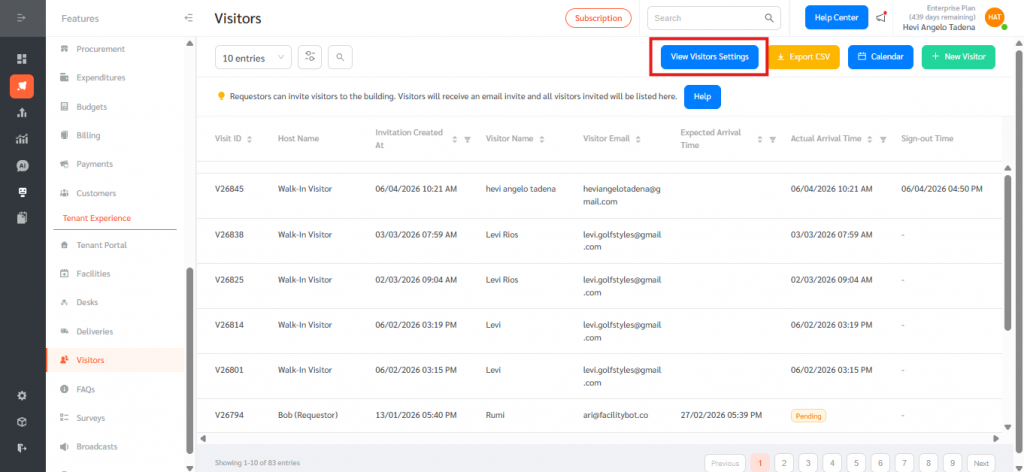
Task: Select Deliveries in the Features sidebar
Action: 95,331
